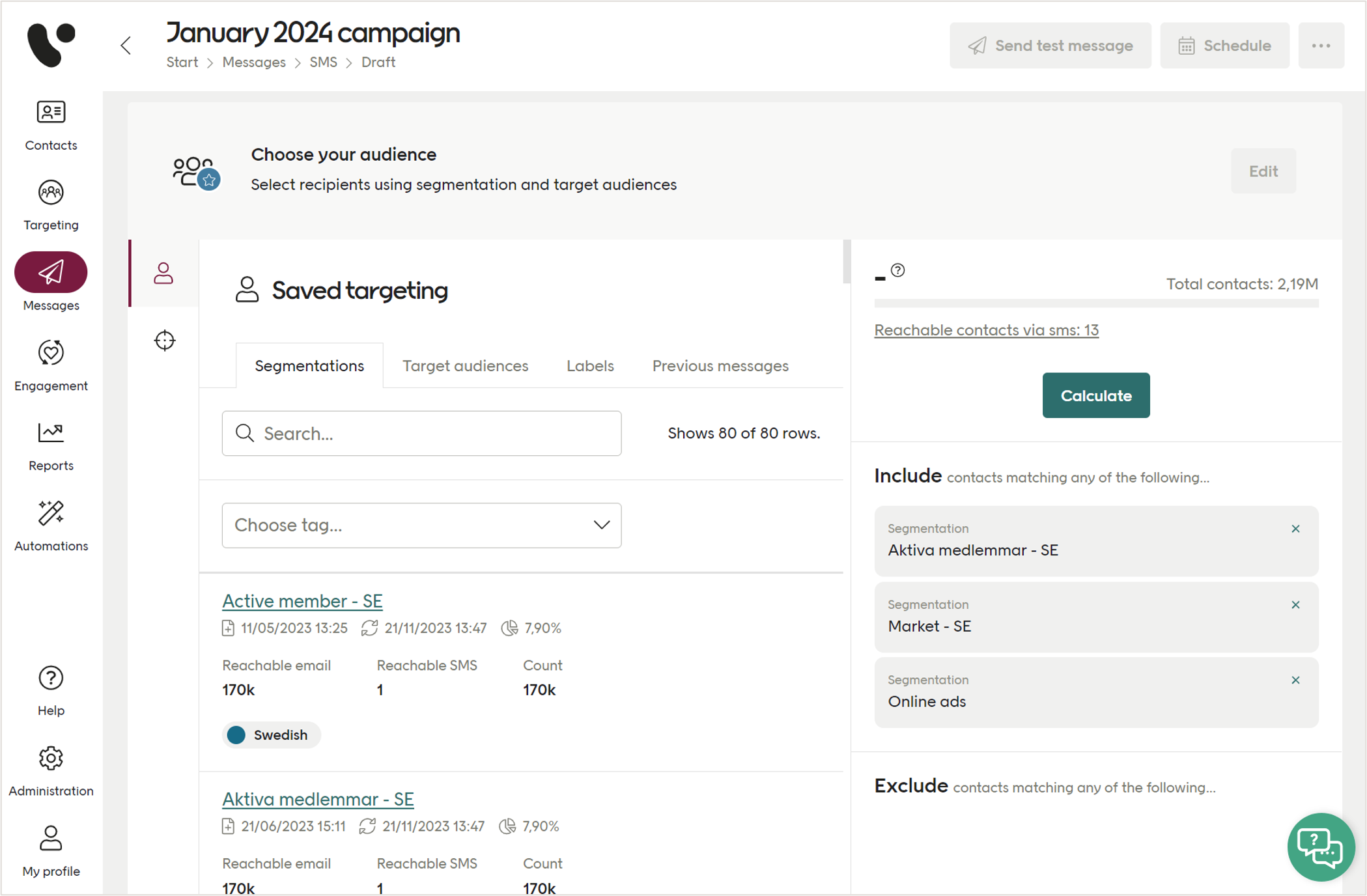Remove Market - SE from included segments
The width and height of the screenshot is (1367, 896).
click(x=1295, y=605)
